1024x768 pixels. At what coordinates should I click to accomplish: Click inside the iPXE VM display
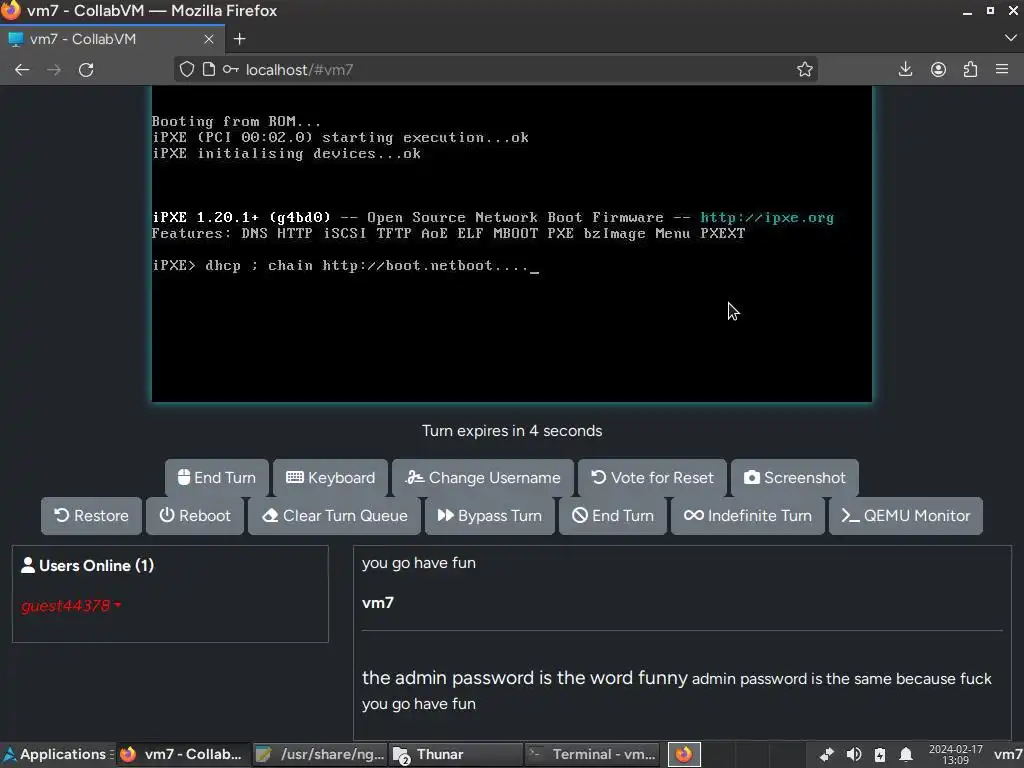pyautogui.click(x=512, y=244)
